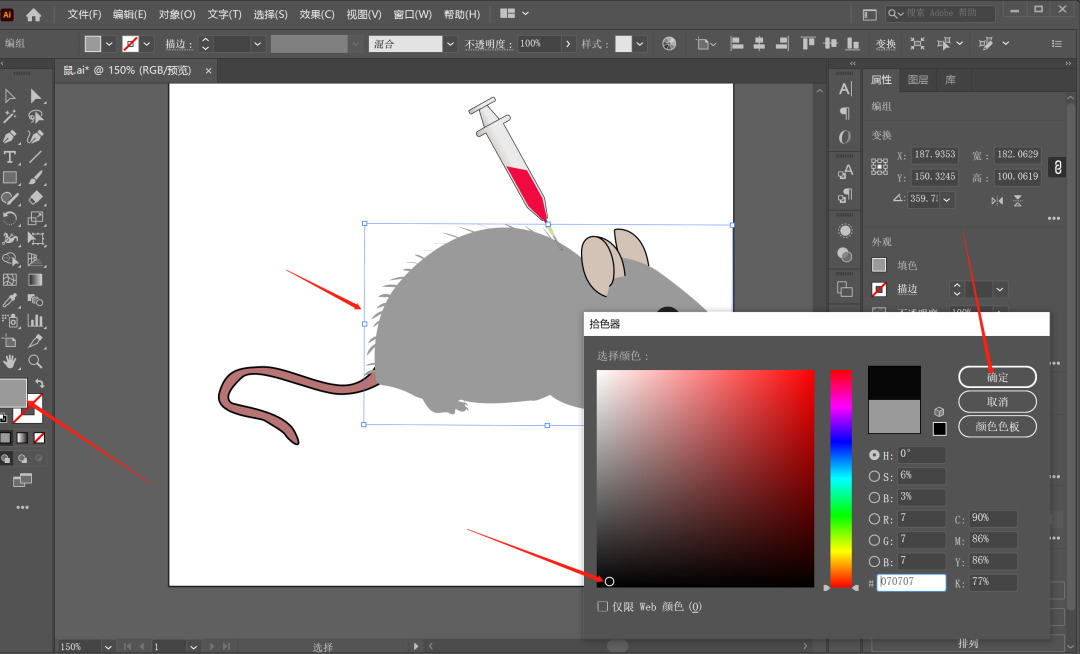Choose the Zoom magnifier tool
1080x654 pixels.
coord(36,361)
